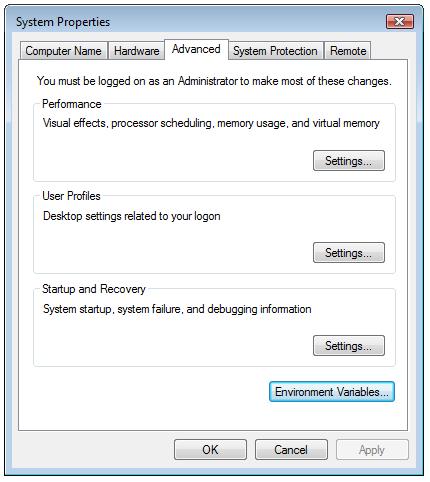The width and height of the screenshot is (430, 482).
Task: Open User Profiles Settings button
Action: tap(349, 253)
